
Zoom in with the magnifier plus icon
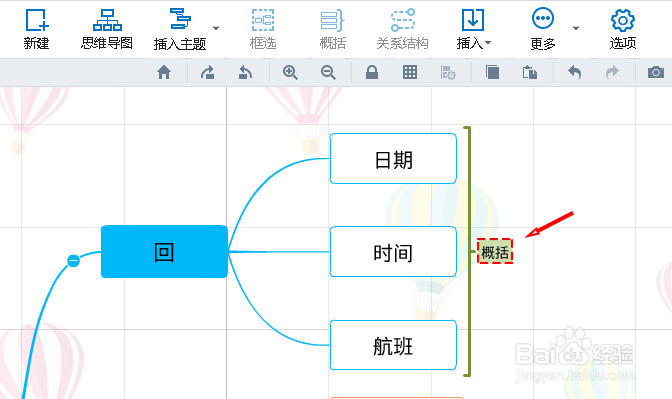point(290,72)
